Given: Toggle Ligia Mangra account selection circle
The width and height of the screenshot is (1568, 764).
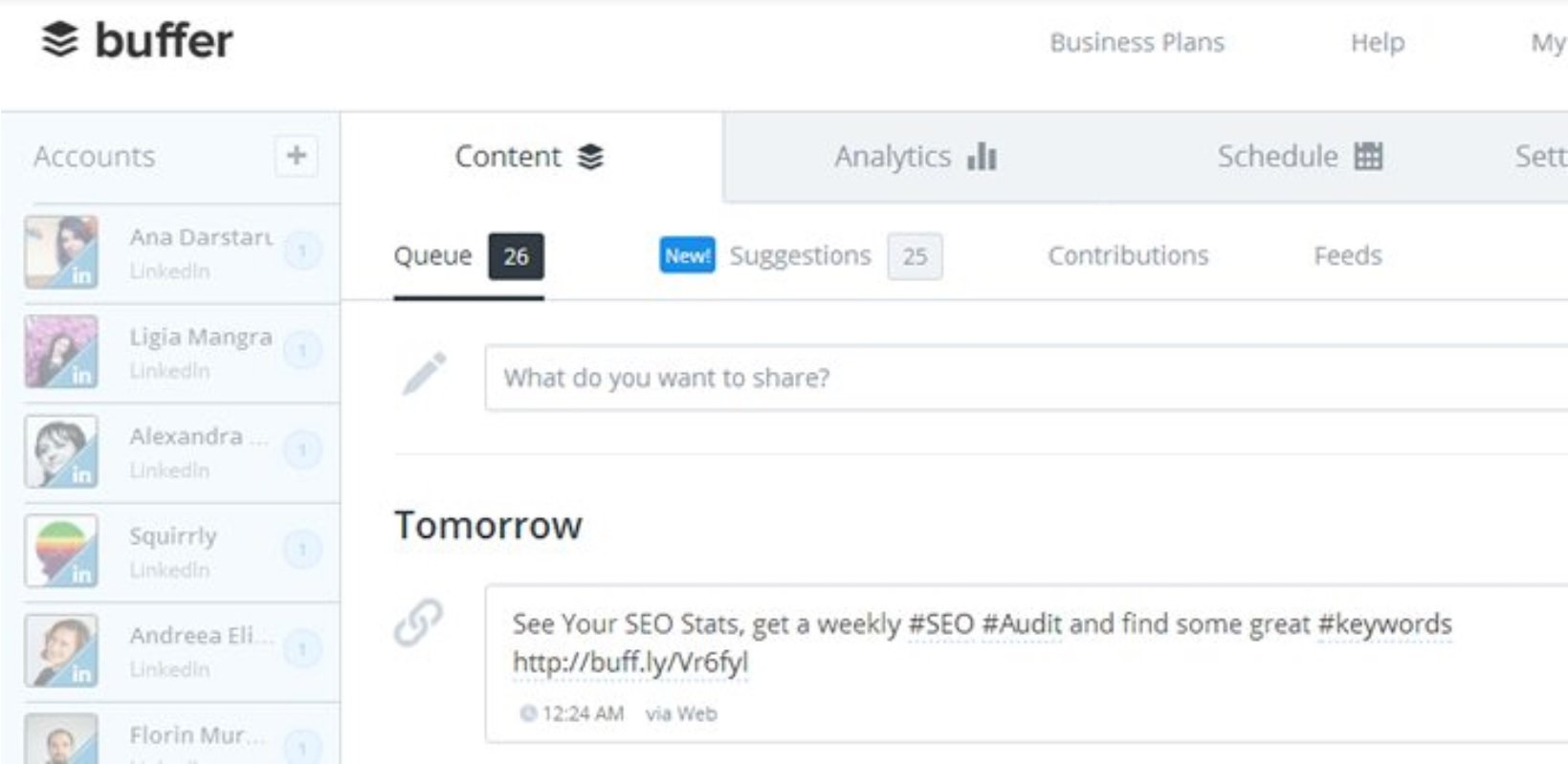Looking at the screenshot, I should pos(302,351).
